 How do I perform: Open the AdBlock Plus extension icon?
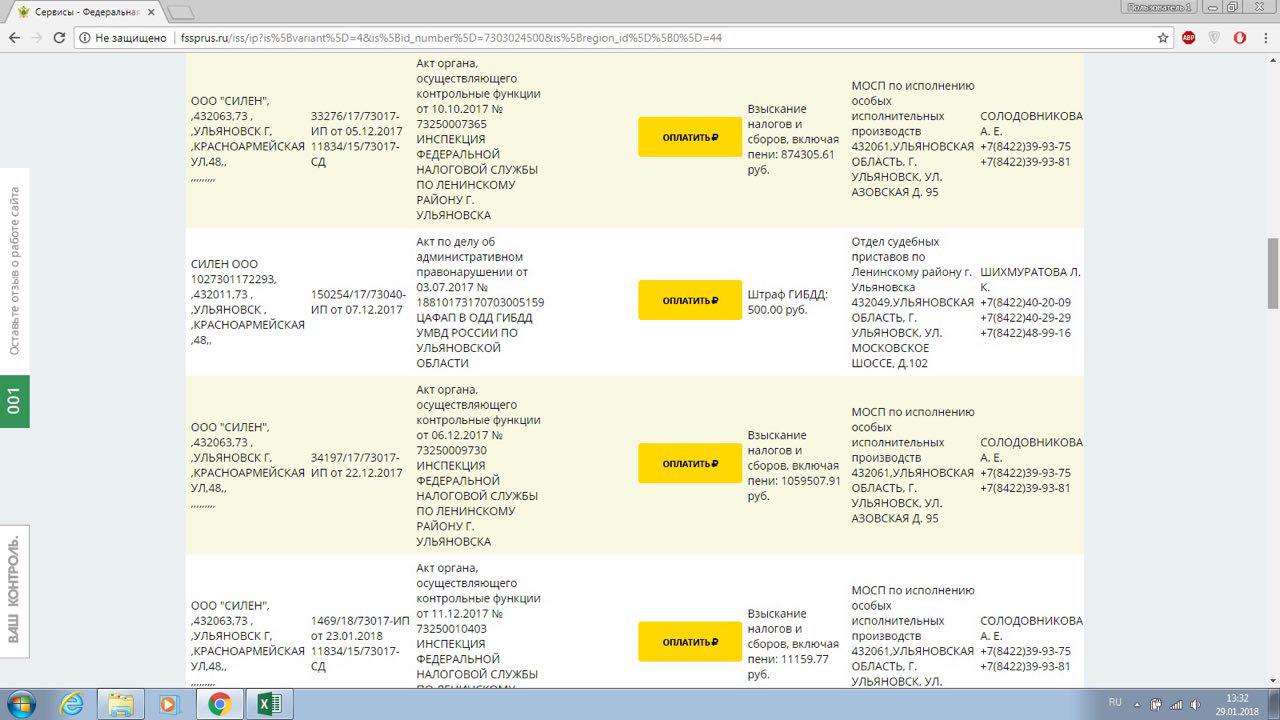pos(1189,38)
